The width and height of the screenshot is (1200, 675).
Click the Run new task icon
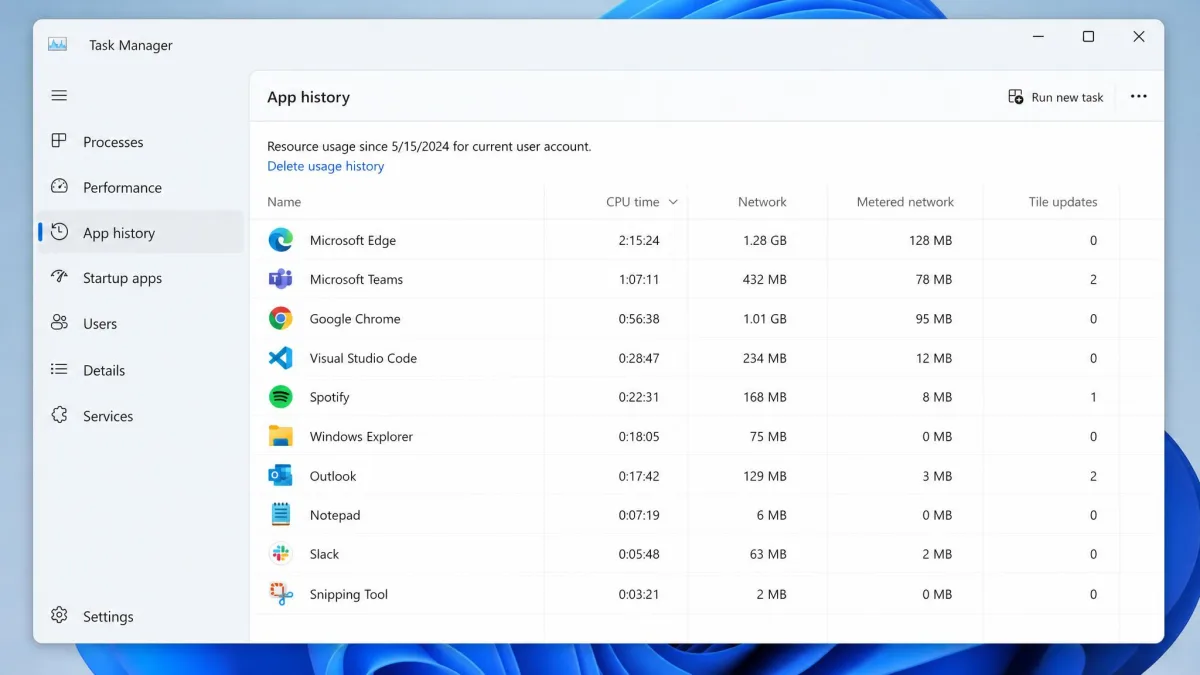point(1015,97)
